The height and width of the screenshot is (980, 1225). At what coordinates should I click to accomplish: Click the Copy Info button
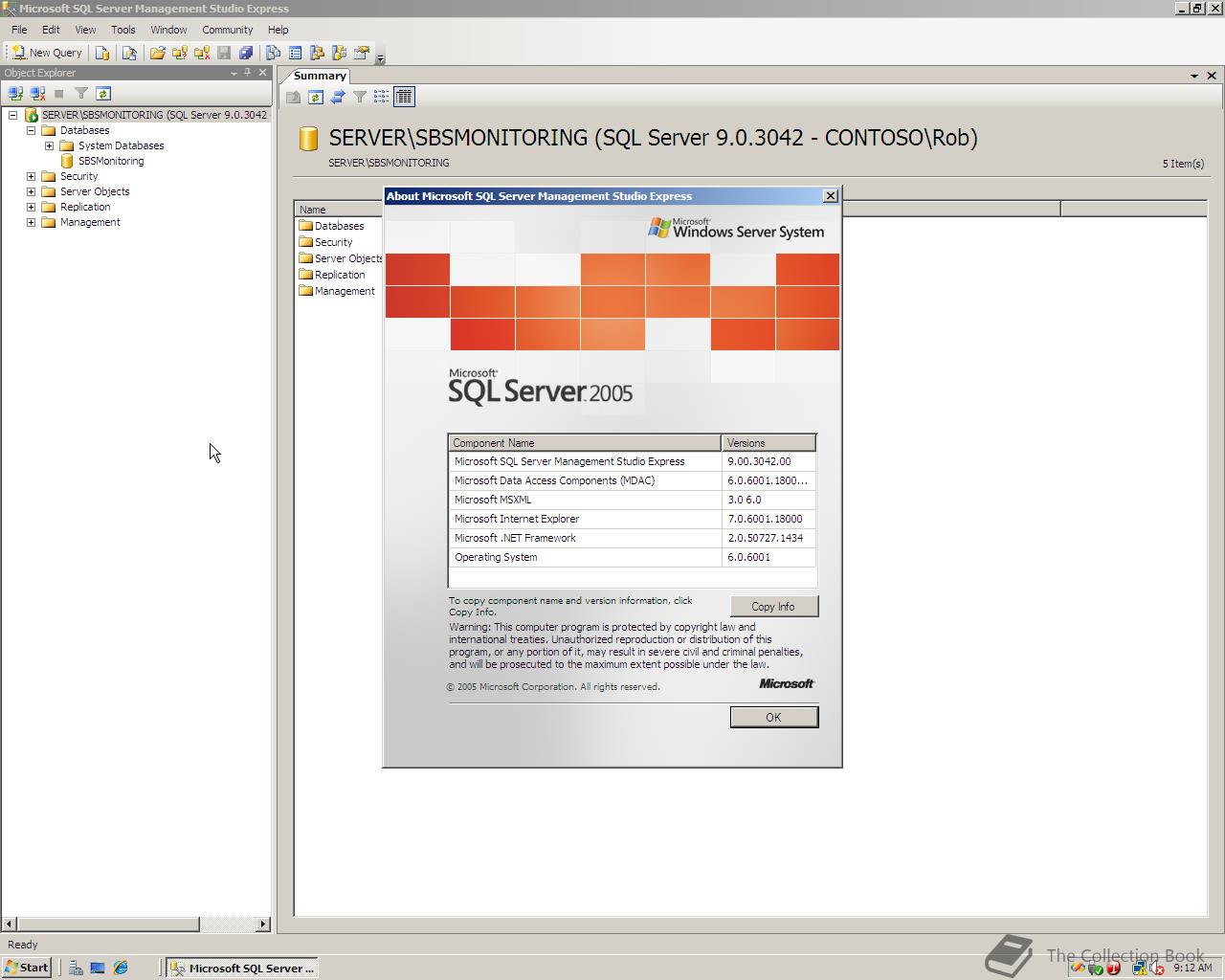coord(773,607)
